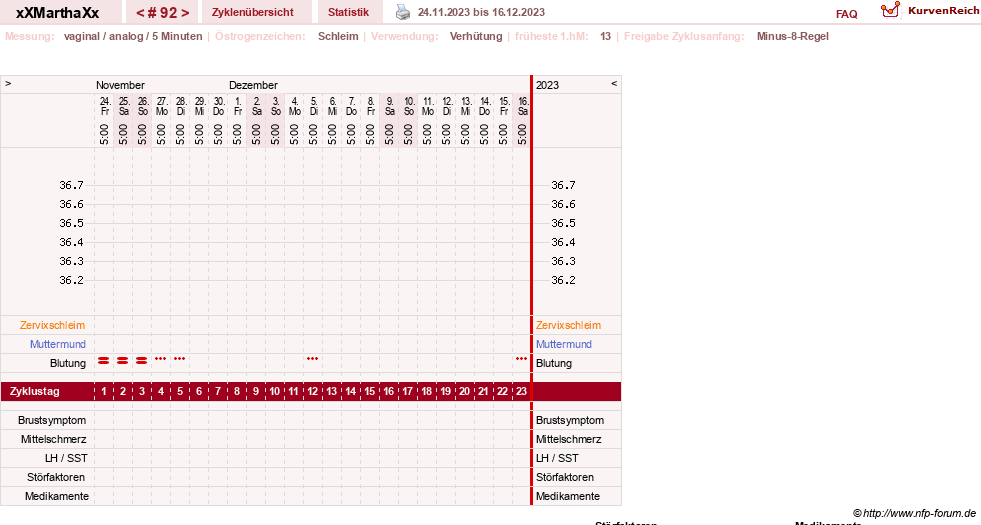Image resolution: width=981 pixels, height=525 pixels.
Task: Click the Verhütung usage value
Action: [x=476, y=36]
